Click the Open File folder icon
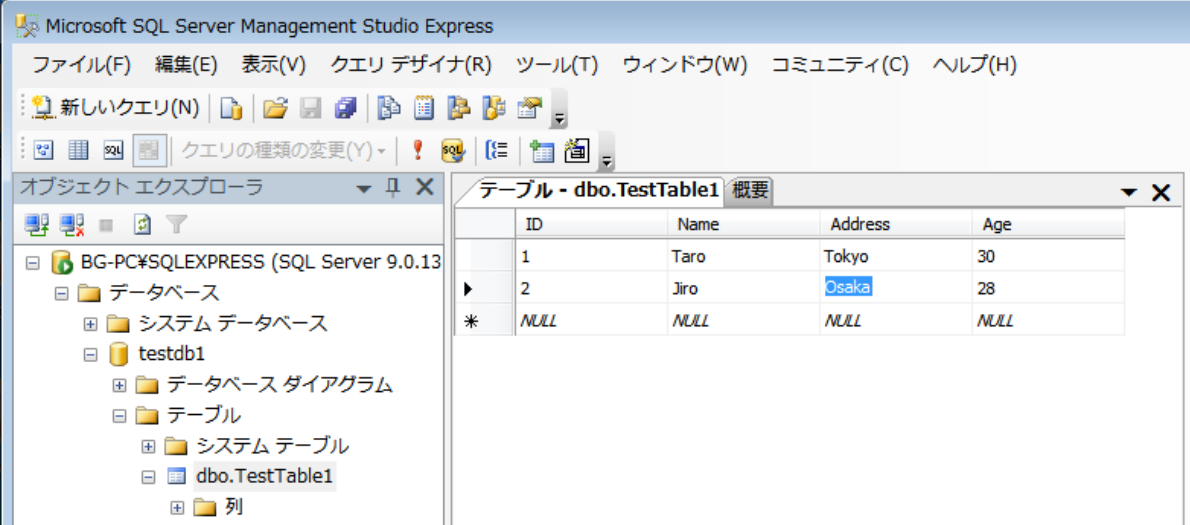The width and height of the screenshot is (1190, 525). (x=275, y=109)
